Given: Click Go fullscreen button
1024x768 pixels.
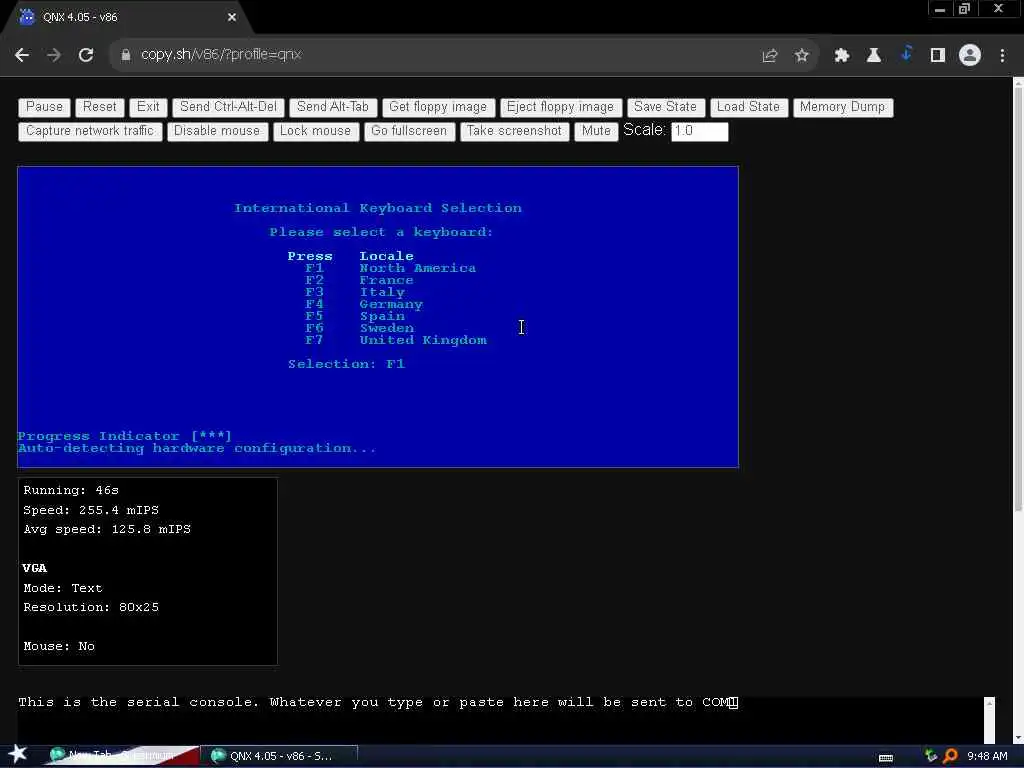Looking at the screenshot, I should [409, 131].
